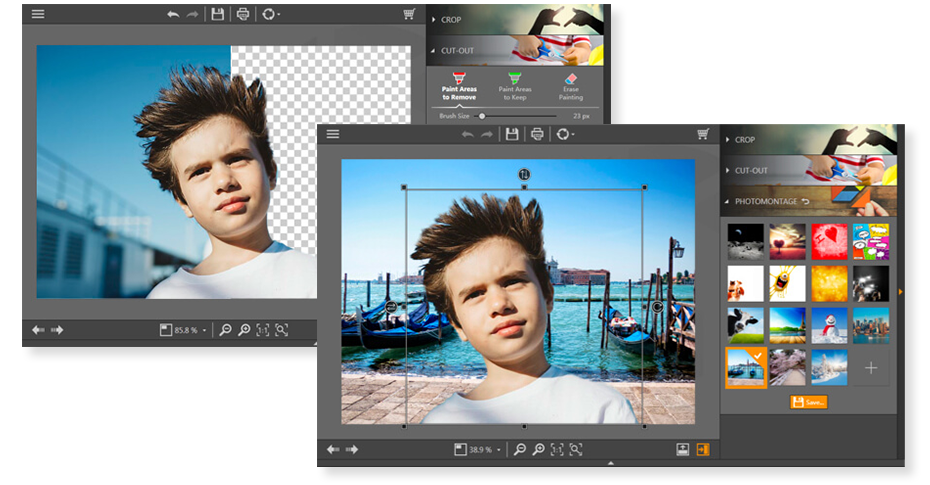Choose the snowy winter trees background thumbnail
This screenshot has height=485, width=930.
click(x=829, y=368)
